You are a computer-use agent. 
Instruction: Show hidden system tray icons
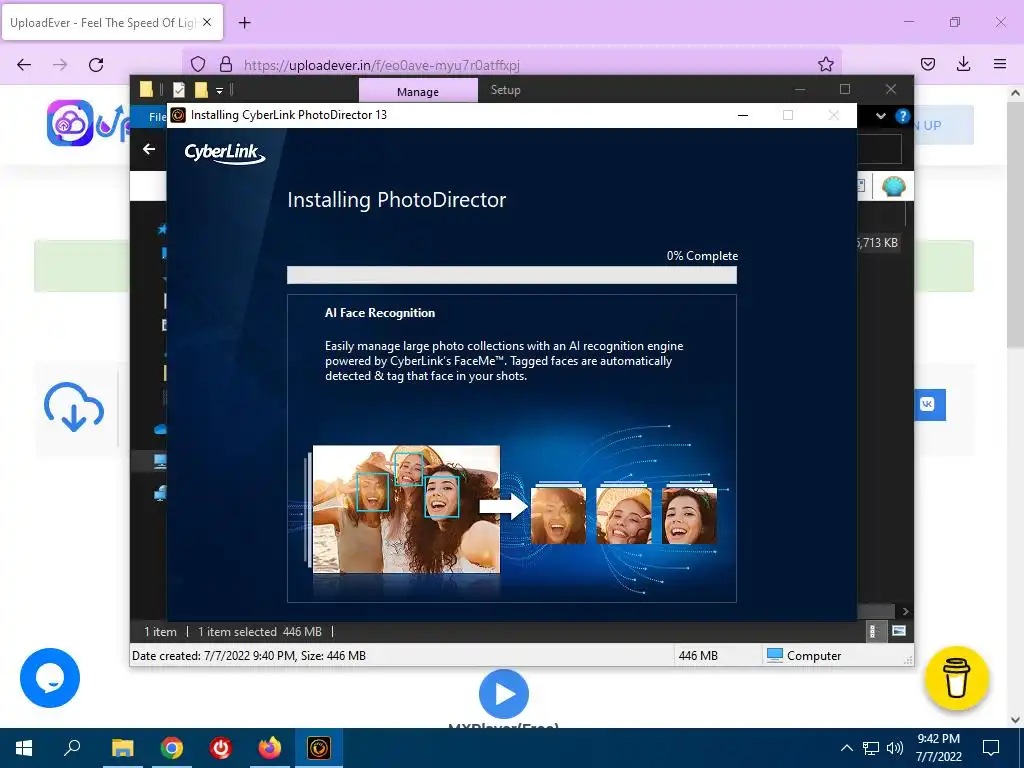(x=846, y=748)
